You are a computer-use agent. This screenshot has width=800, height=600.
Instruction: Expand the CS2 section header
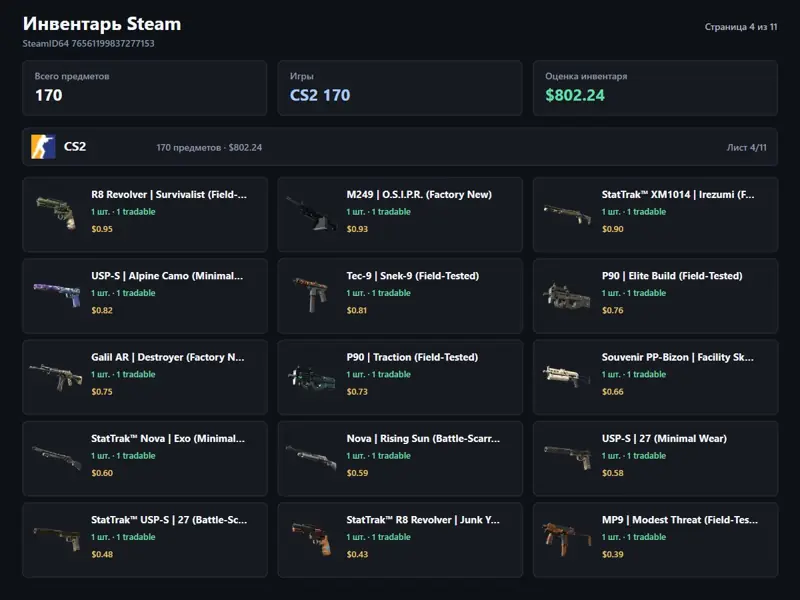pyautogui.click(x=400, y=147)
